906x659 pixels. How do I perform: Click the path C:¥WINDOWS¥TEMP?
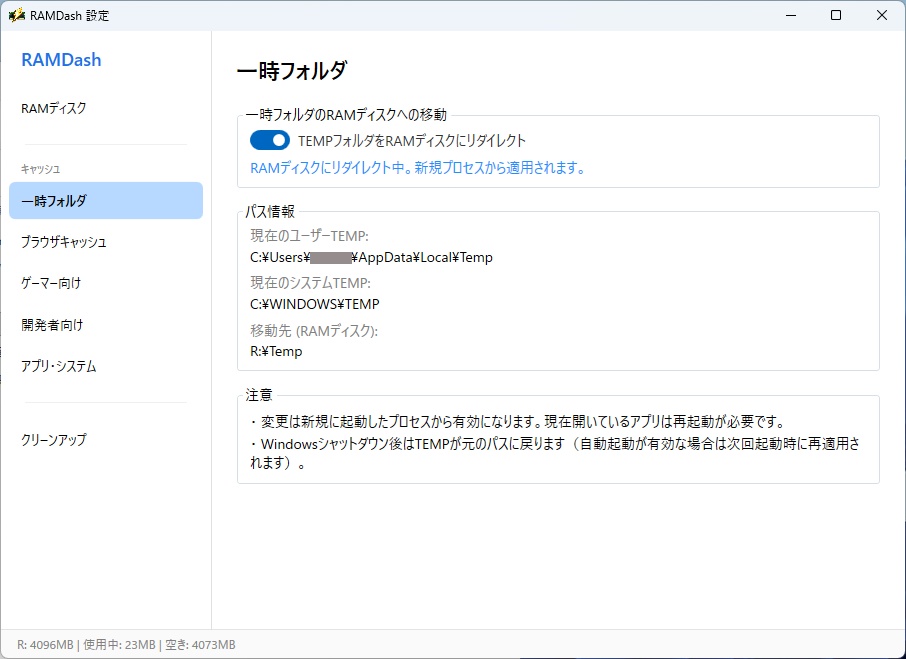coord(315,304)
